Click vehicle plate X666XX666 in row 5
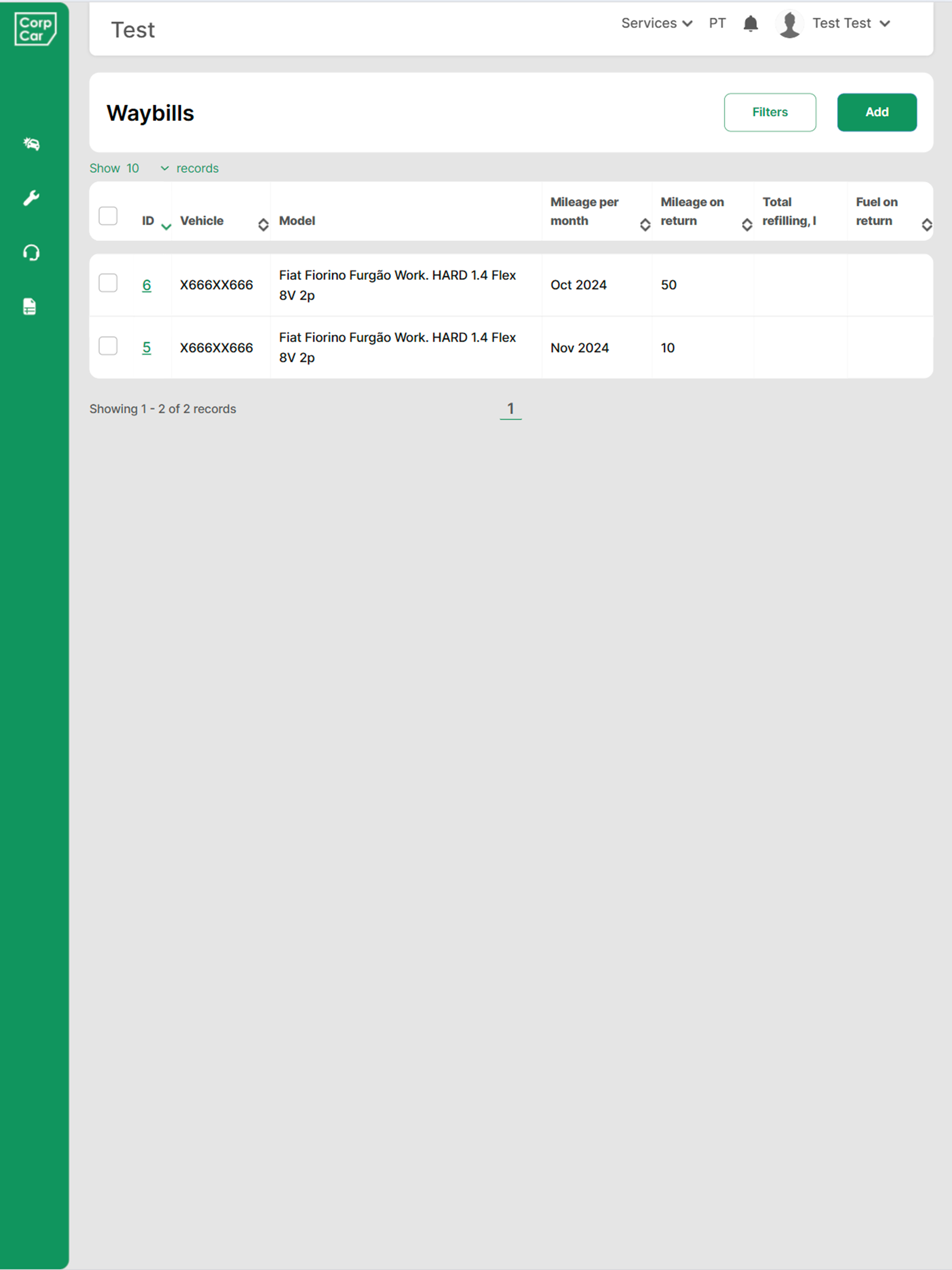Screen dimensions: 952x1270 (216, 348)
